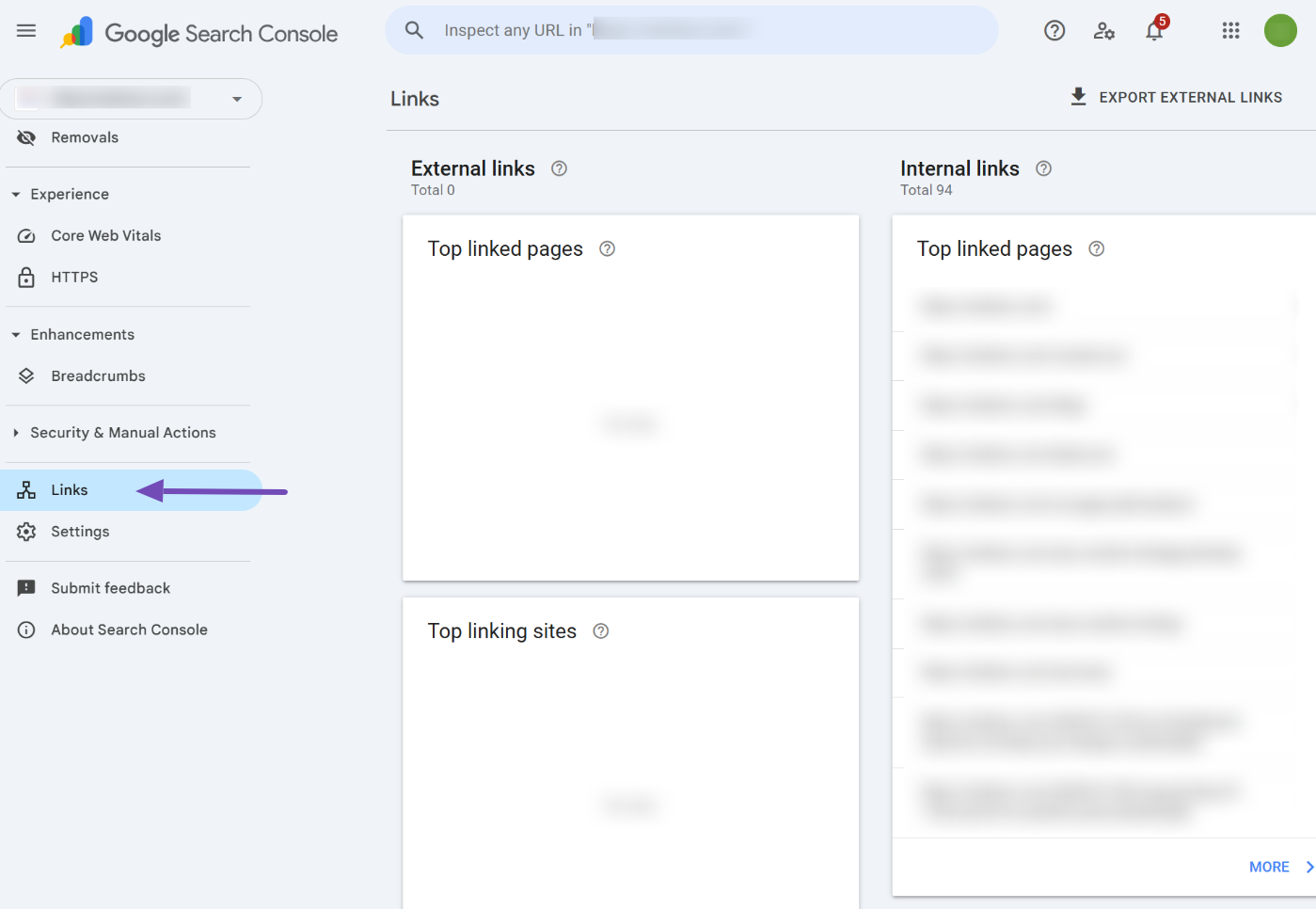Click the export download arrow icon
The width and height of the screenshot is (1316, 909).
pyautogui.click(x=1079, y=96)
